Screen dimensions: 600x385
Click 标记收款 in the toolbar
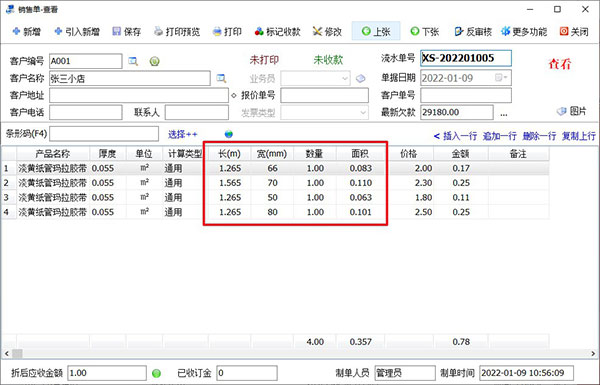pyautogui.click(x=277, y=31)
